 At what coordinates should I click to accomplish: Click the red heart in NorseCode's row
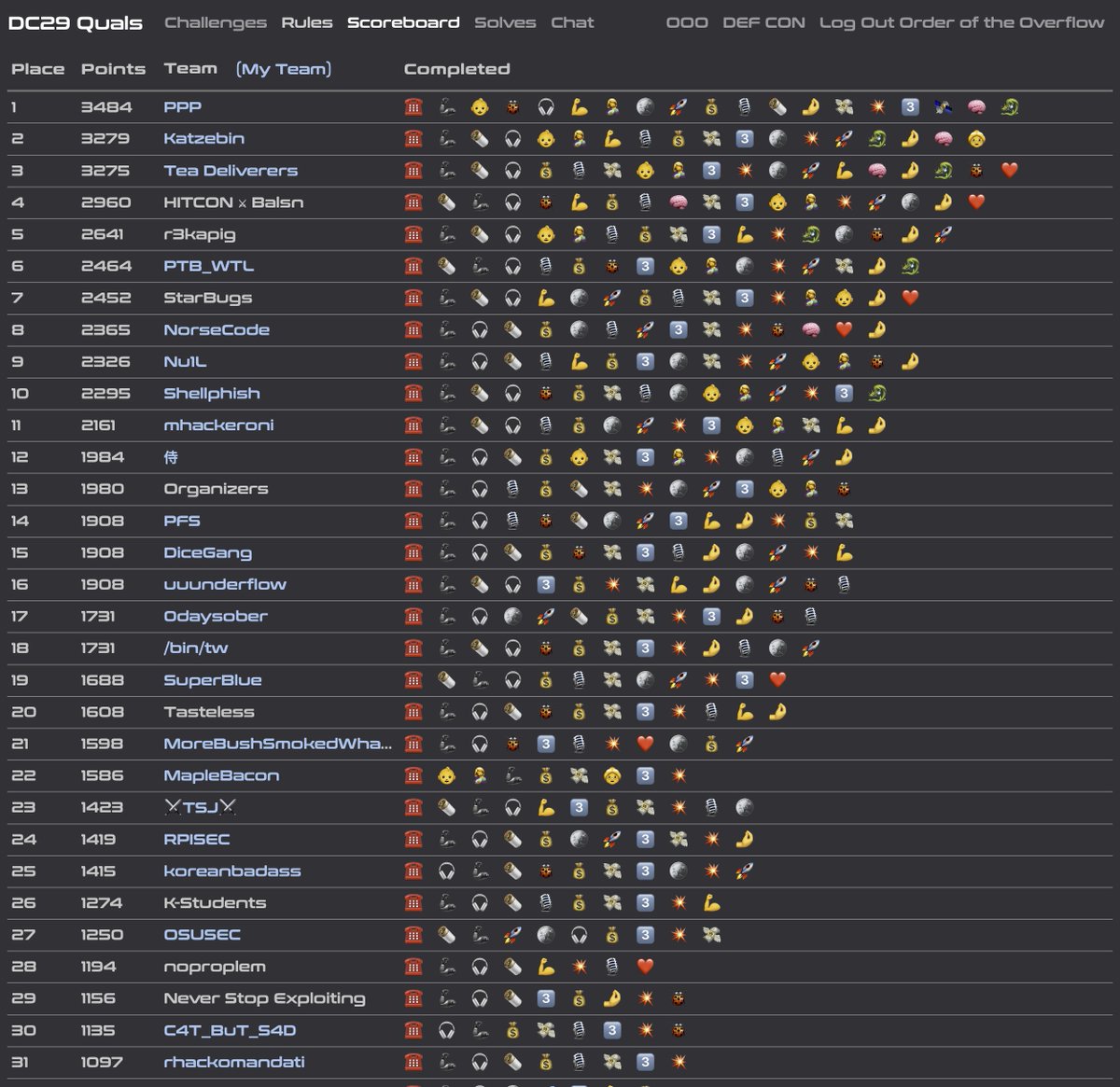coord(844,329)
